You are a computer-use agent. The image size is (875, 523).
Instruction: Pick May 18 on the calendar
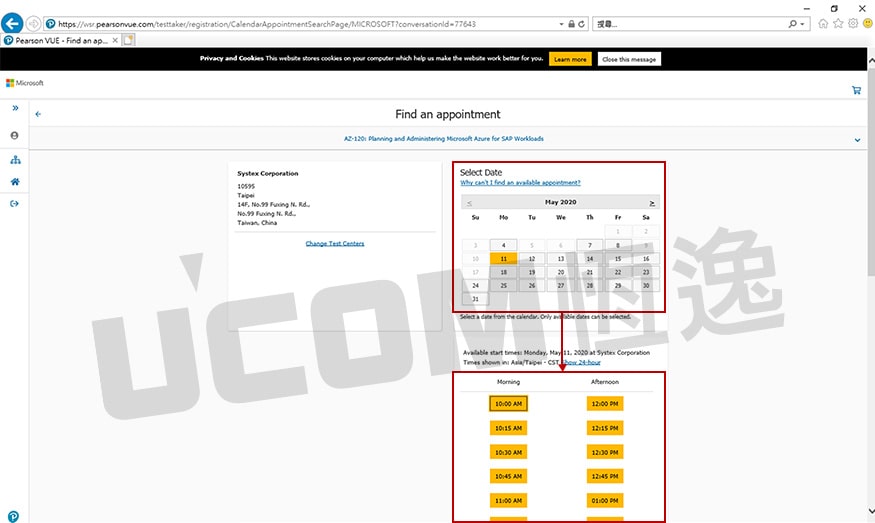coord(503,271)
